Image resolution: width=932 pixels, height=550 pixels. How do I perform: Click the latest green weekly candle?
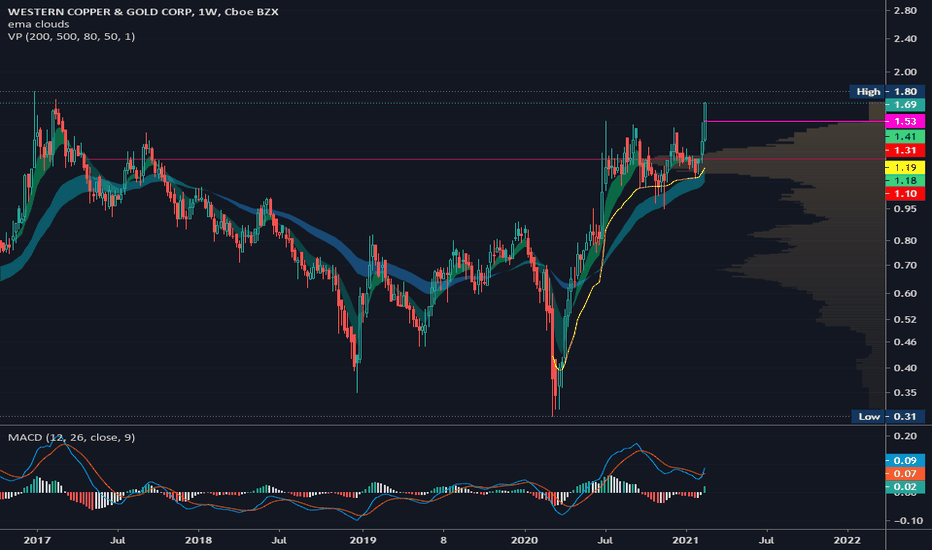point(705,121)
